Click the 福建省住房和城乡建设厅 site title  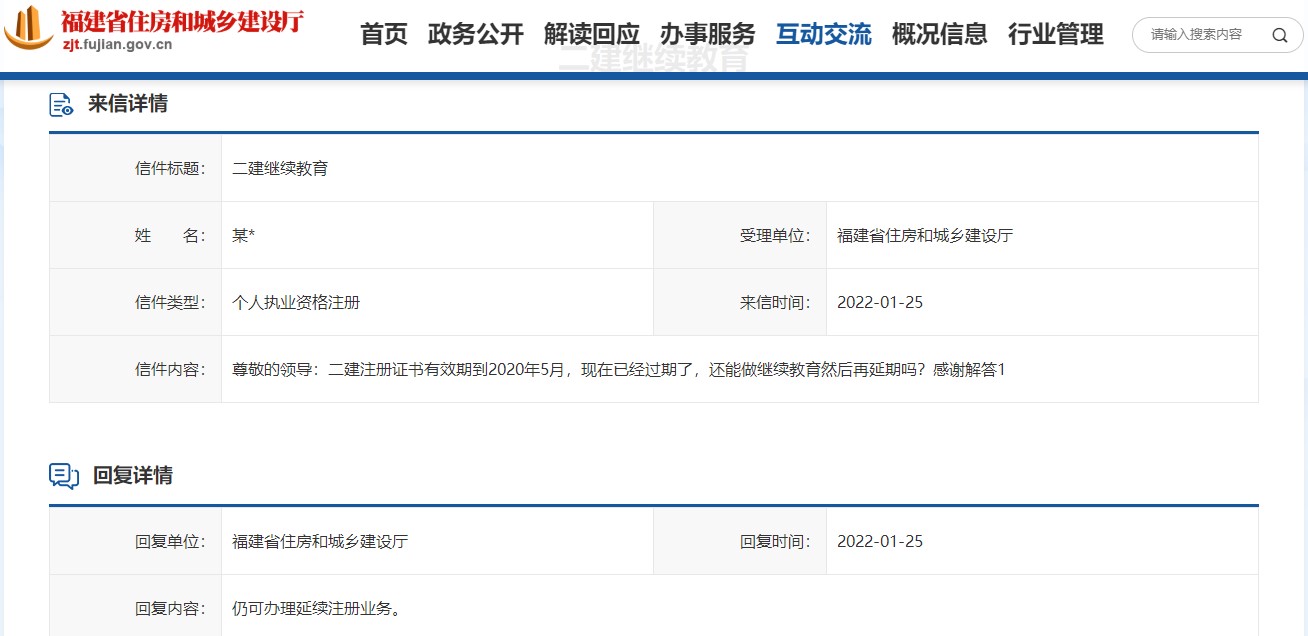182,20
